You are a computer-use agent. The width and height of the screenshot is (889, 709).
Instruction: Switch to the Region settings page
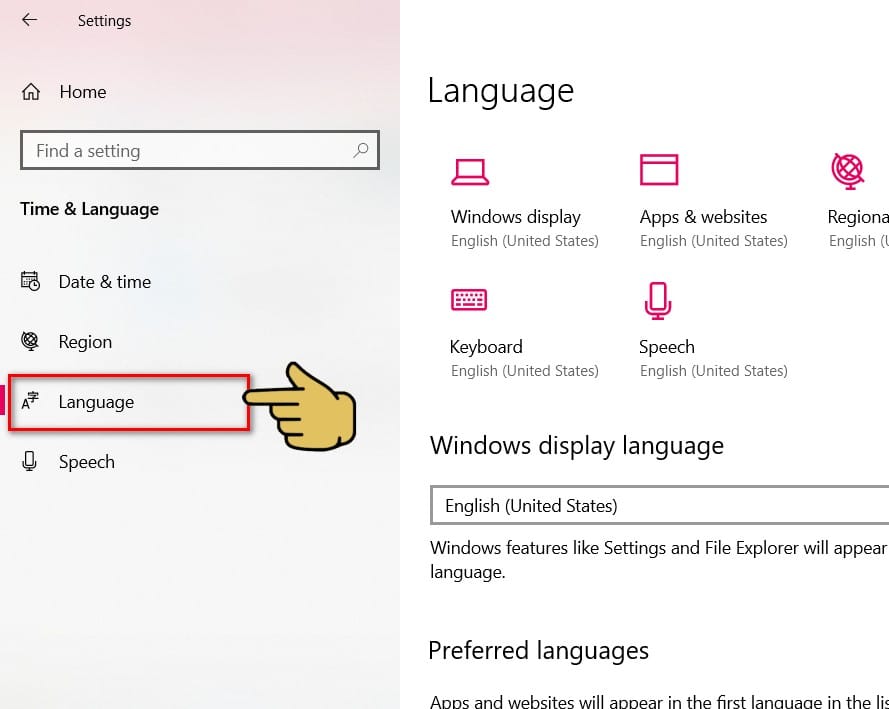click(x=85, y=342)
